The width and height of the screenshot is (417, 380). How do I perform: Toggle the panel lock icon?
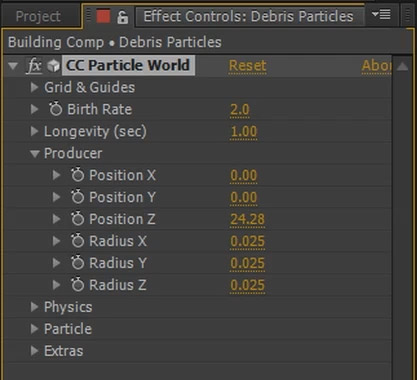point(122,17)
